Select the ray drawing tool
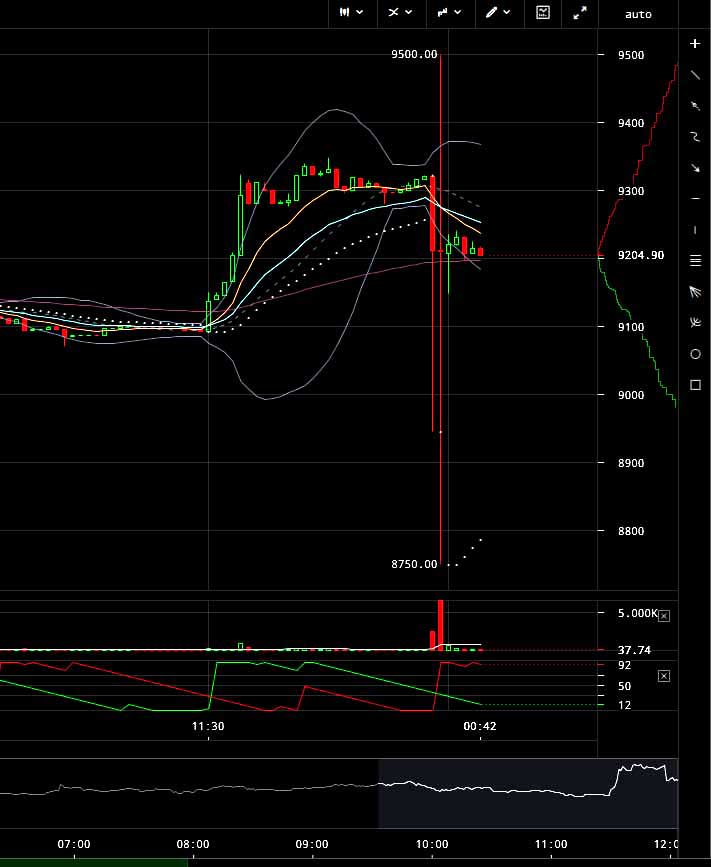The height and width of the screenshot is (867, 711). (695, 106)
